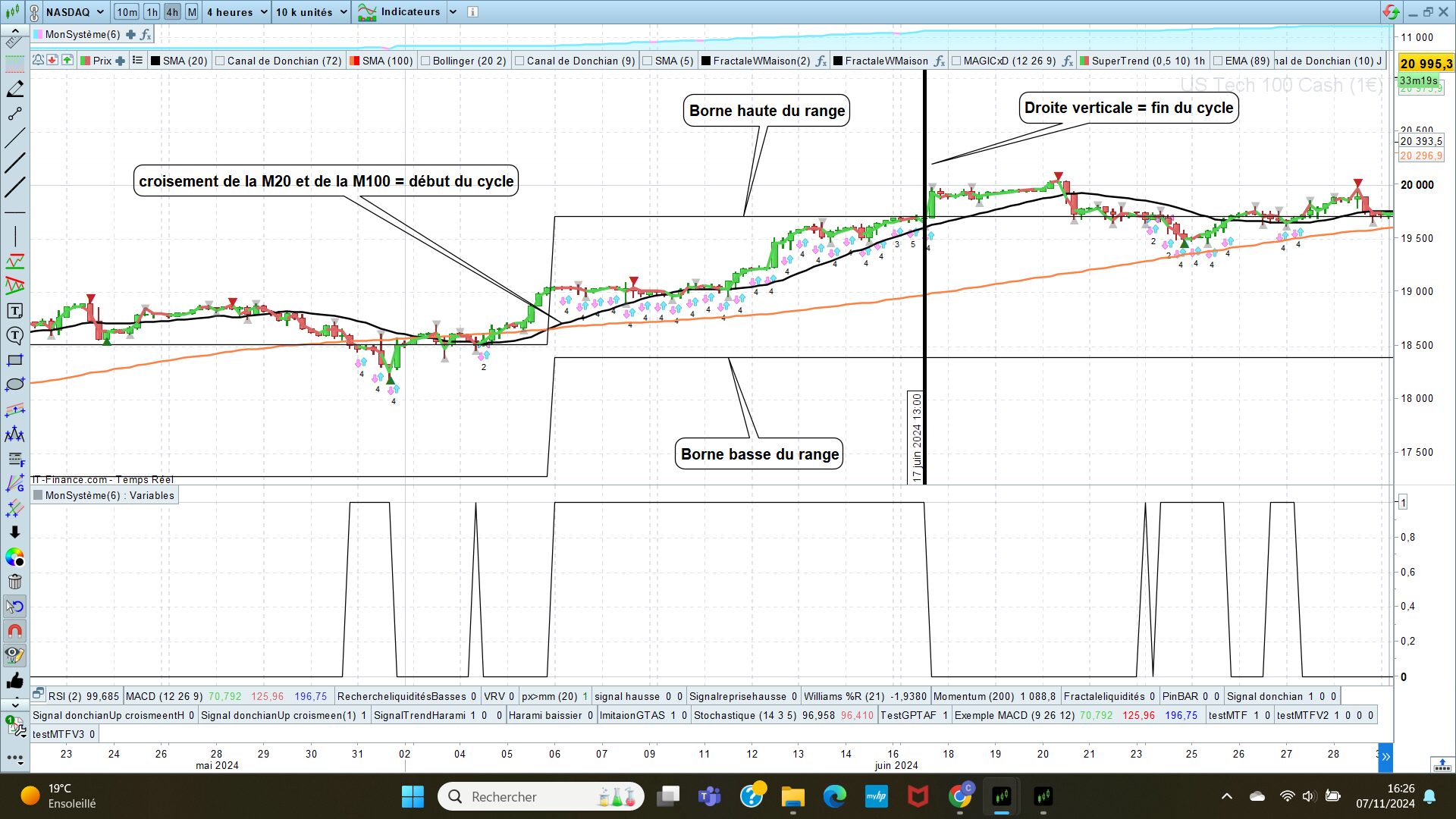Switch to the 10m timeframe tab
The image size is (1456, 819).
[126, 12]
